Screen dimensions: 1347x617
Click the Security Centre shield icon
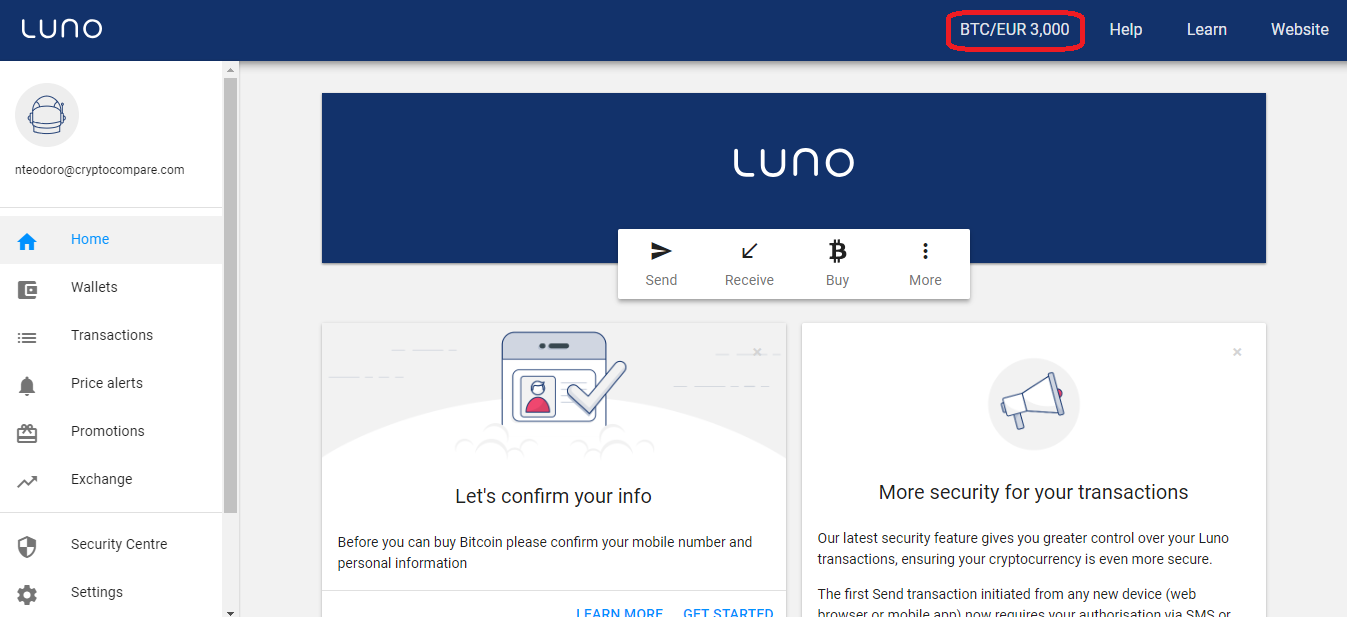tap(27, 547)
